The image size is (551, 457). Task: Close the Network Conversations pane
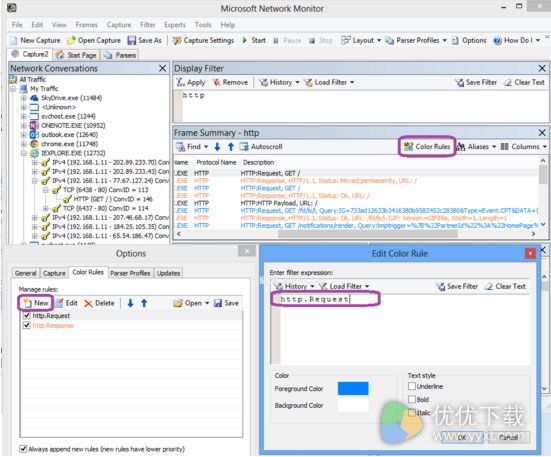pos(162,68)
